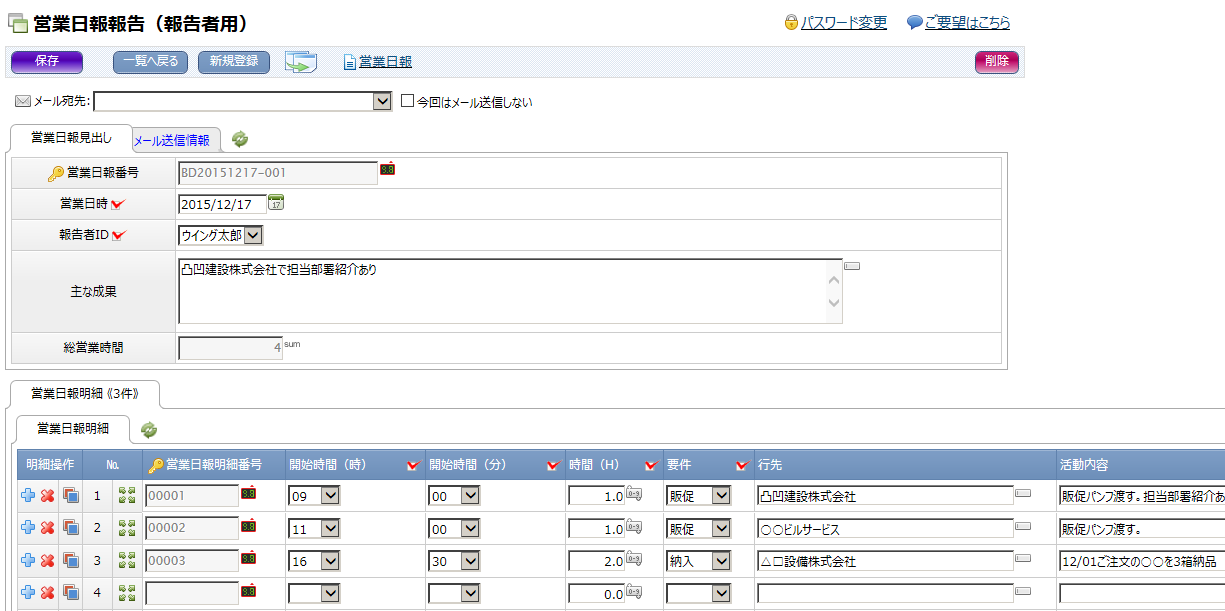Click the calendar icon beside 営業日時 date
This screenshot has width=1225, height=611.
[x=276, y=203]
